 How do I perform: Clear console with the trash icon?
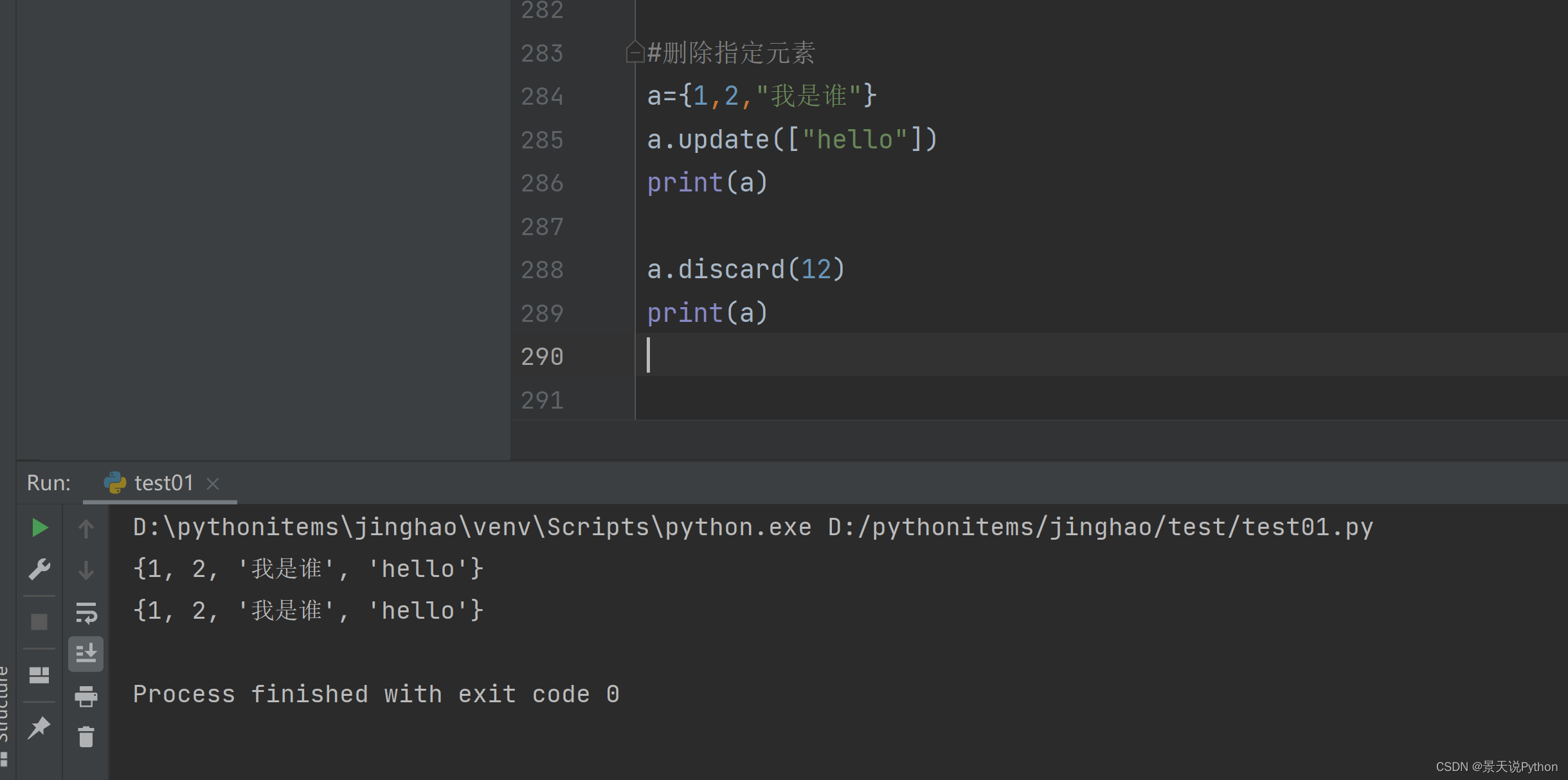[86, 737]
